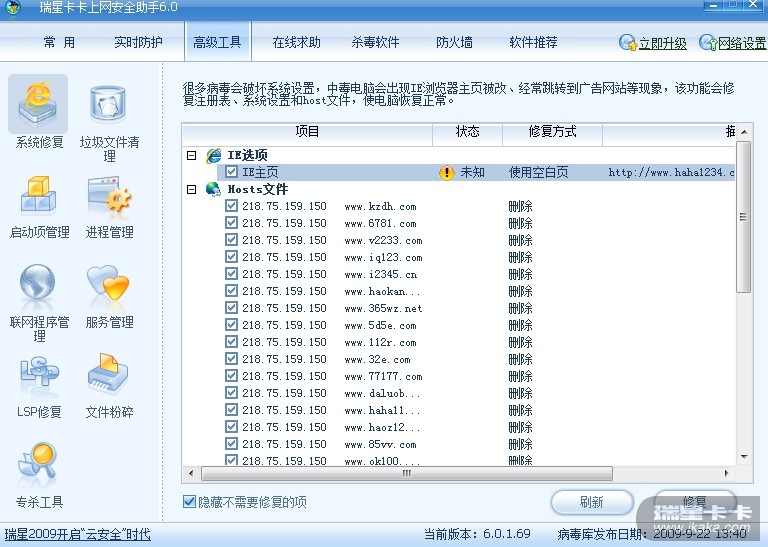Open the 软件推荐 tab
Screen dimensions: 768x547
(533, 43)
